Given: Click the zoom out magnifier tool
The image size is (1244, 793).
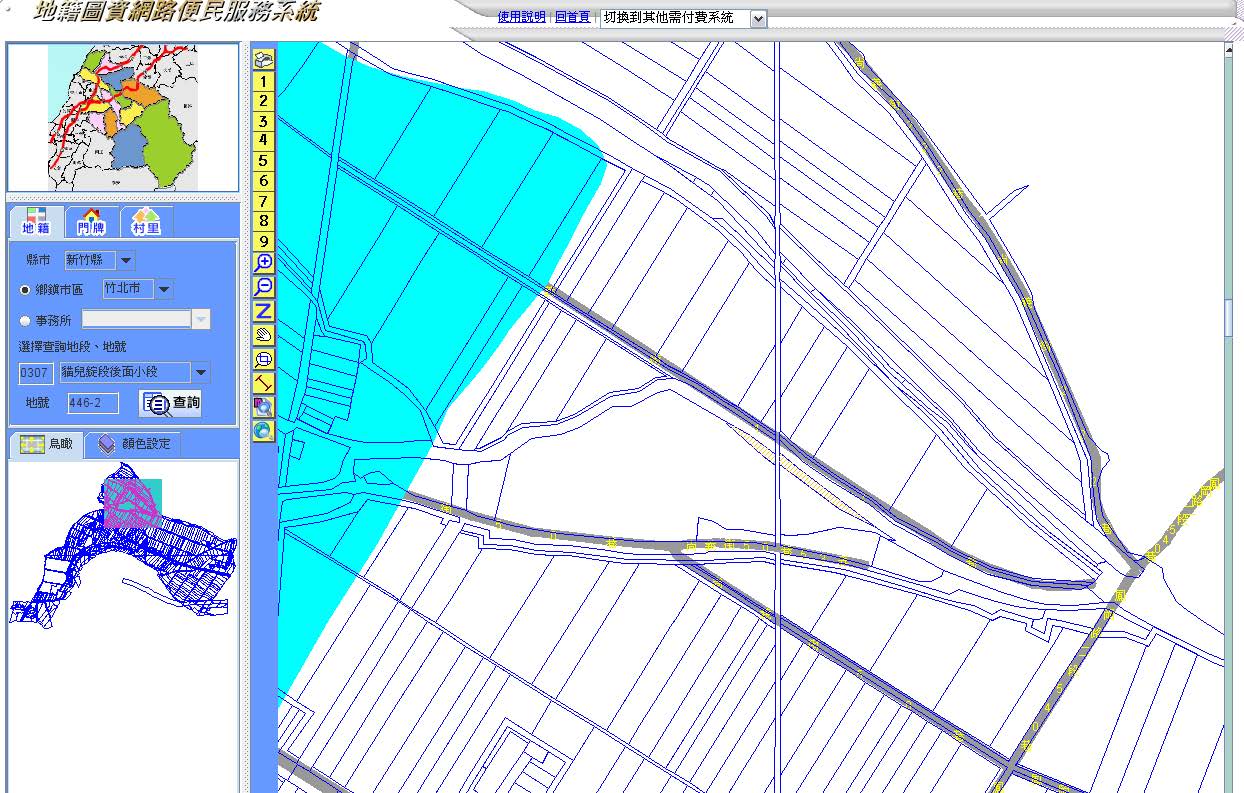Looking at the screenshot, I should pos(263,287).
